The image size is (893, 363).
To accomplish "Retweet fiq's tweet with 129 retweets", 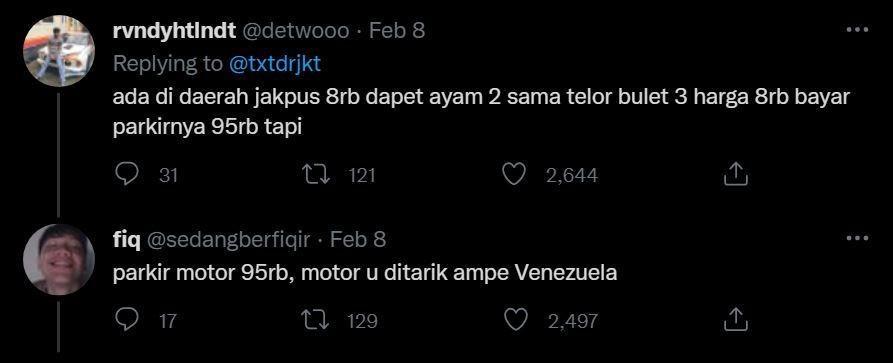I will tap(317, 320).
